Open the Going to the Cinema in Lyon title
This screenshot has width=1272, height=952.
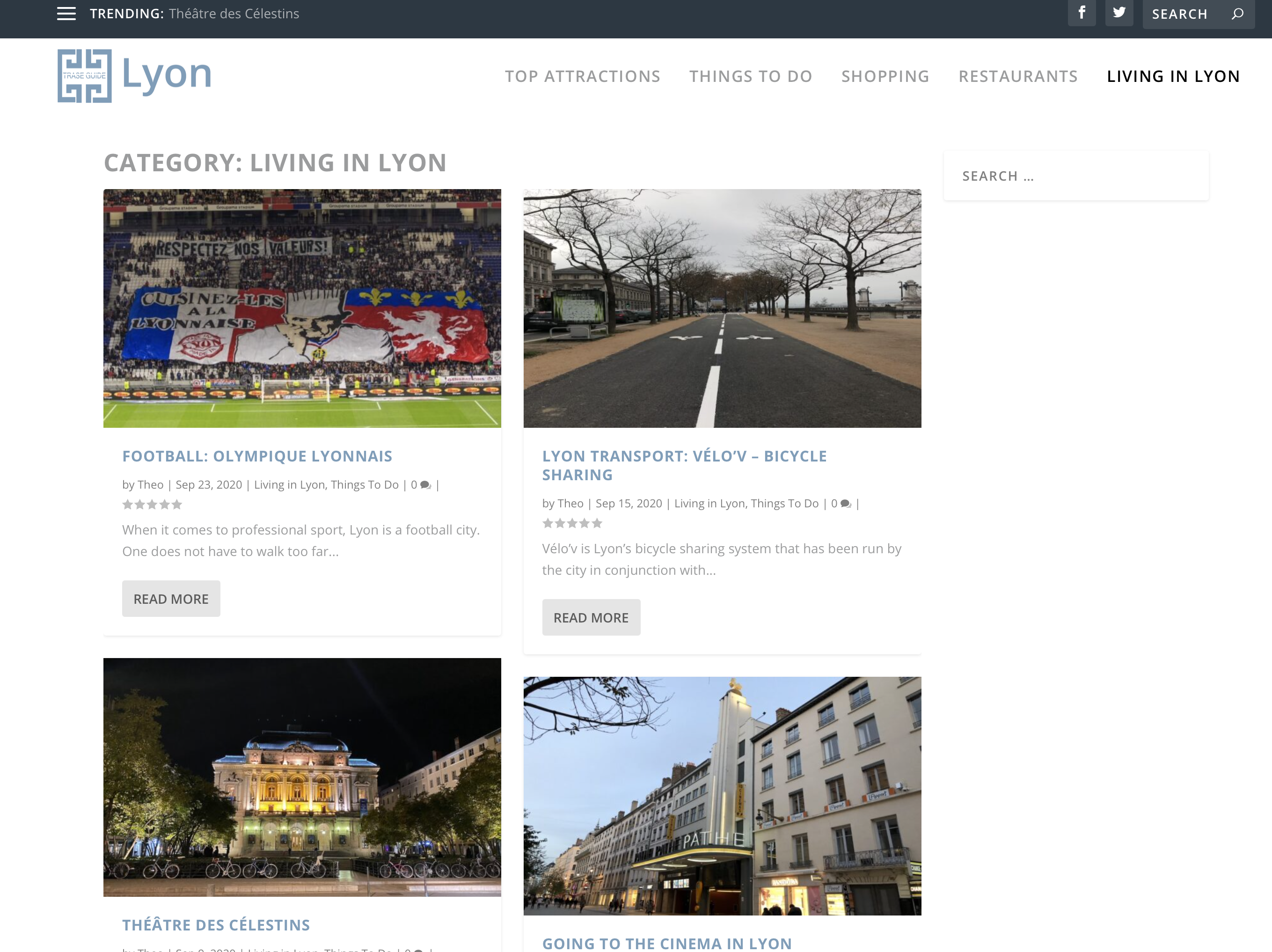click(x=667, y=944)
